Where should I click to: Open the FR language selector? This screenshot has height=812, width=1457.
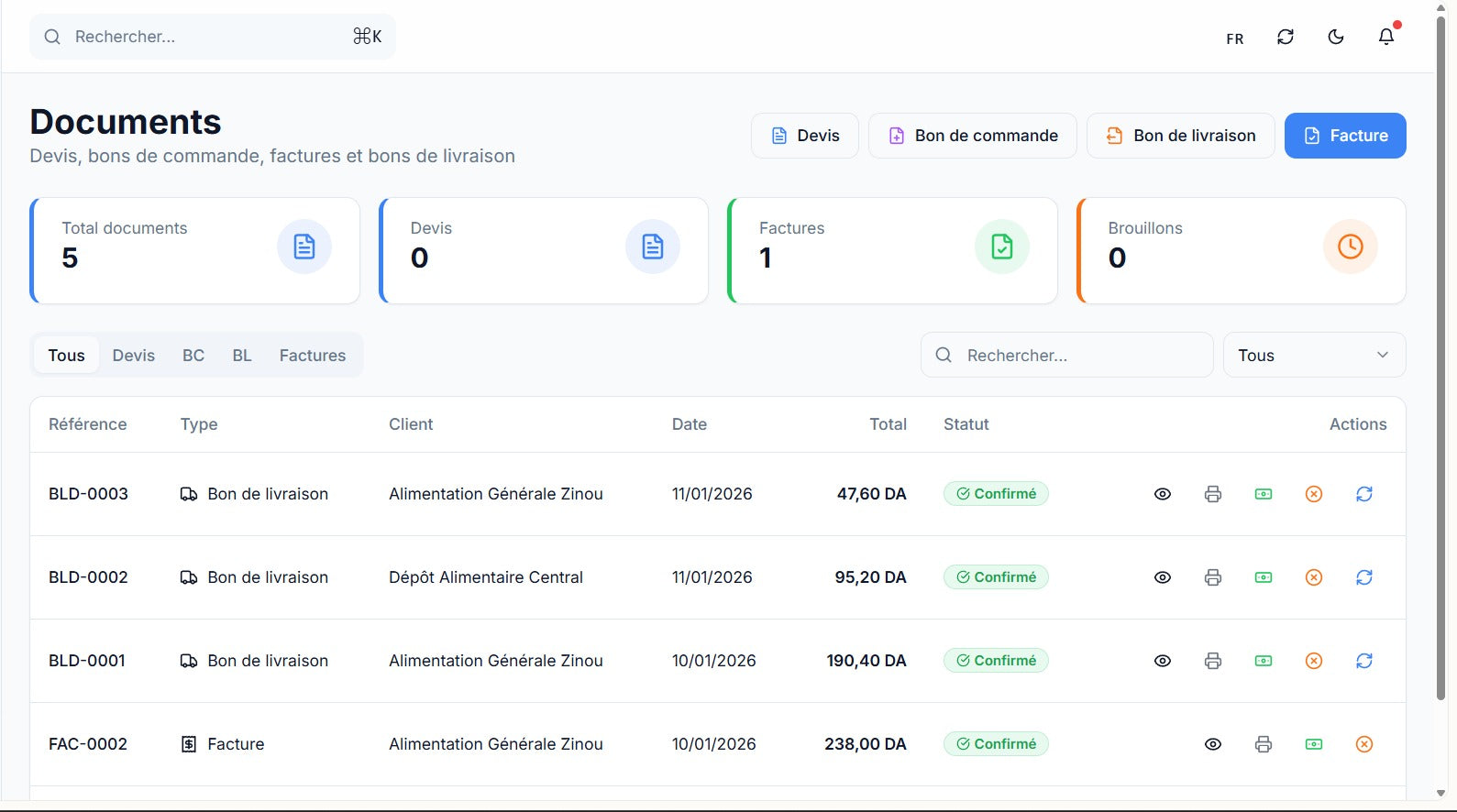pyautogui.click(x=1234, y=38)
